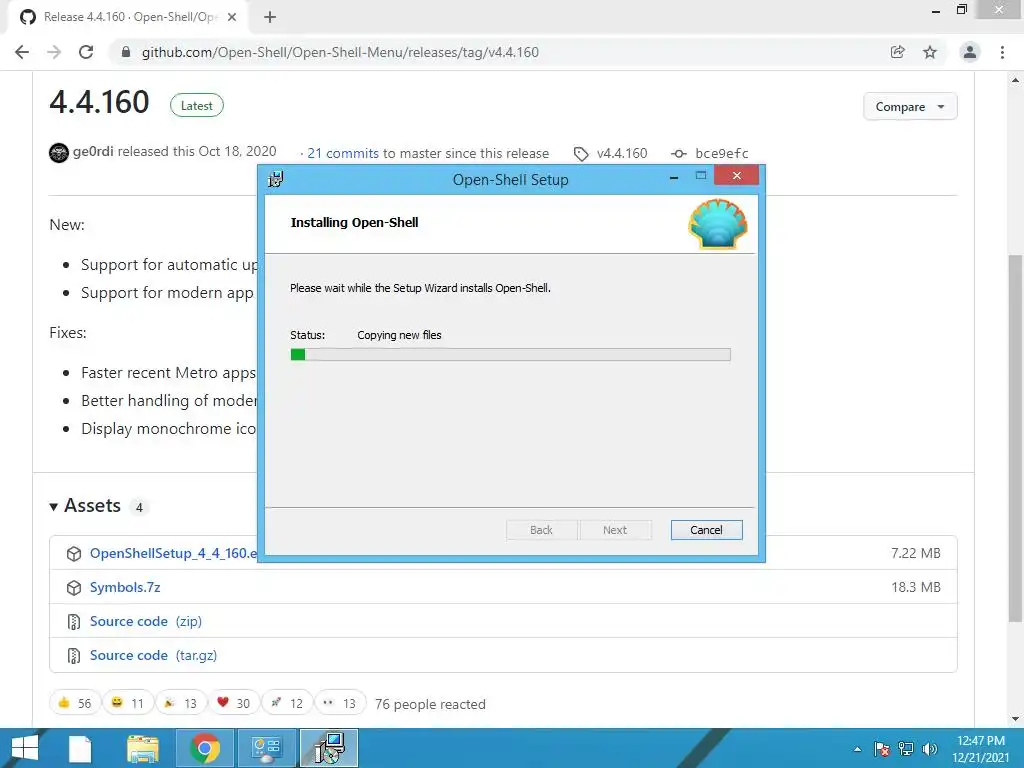Click the page's vertical scrollbar thumb
This screenshot has height=768, width=1024.
pyautogui.click(x=1015, y=438)
